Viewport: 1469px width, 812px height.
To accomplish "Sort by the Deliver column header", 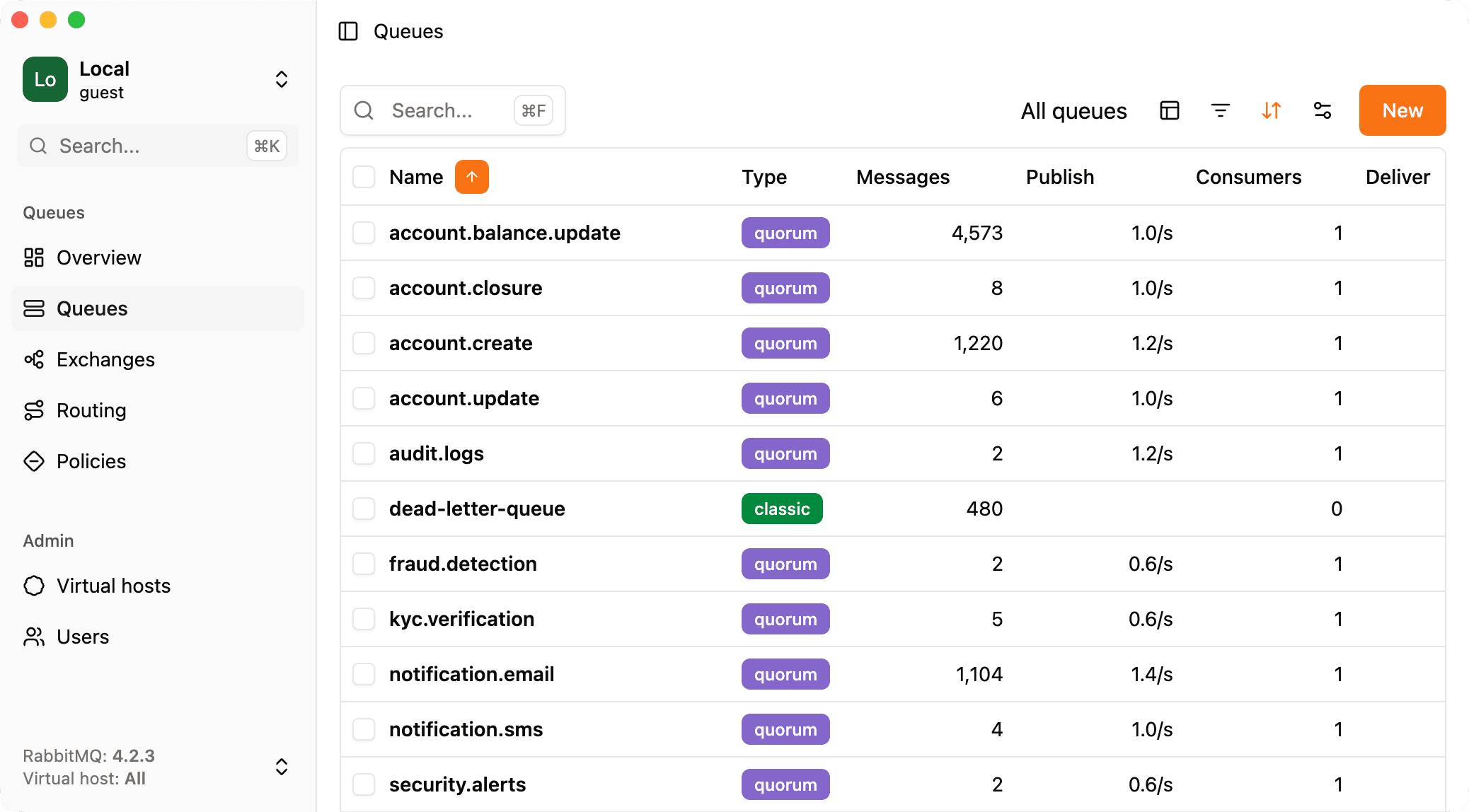I will (x=1398, y=177).
